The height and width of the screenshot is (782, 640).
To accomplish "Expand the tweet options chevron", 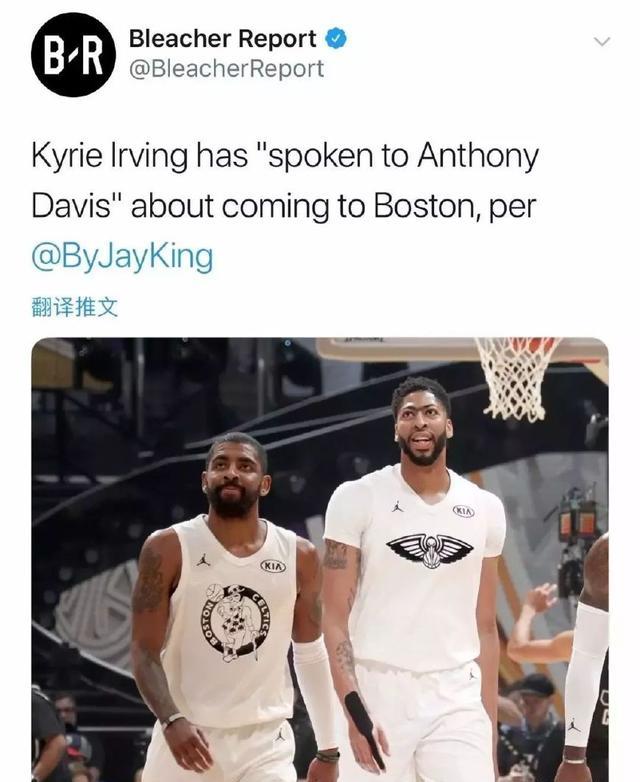I will 602,41.
